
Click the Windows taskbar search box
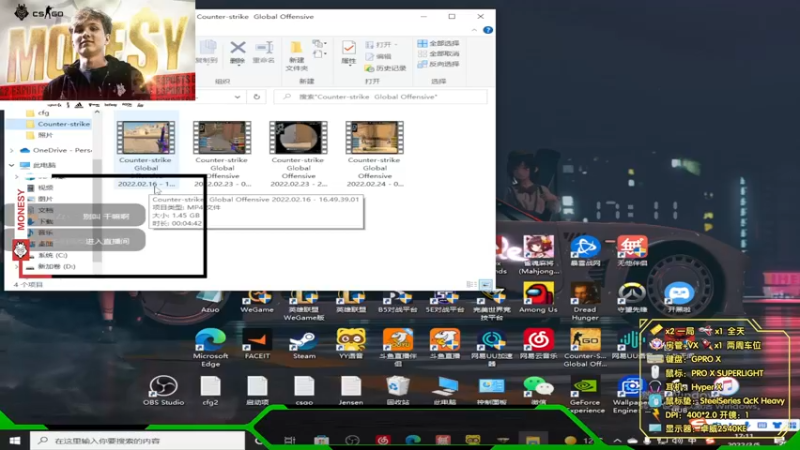137,440
